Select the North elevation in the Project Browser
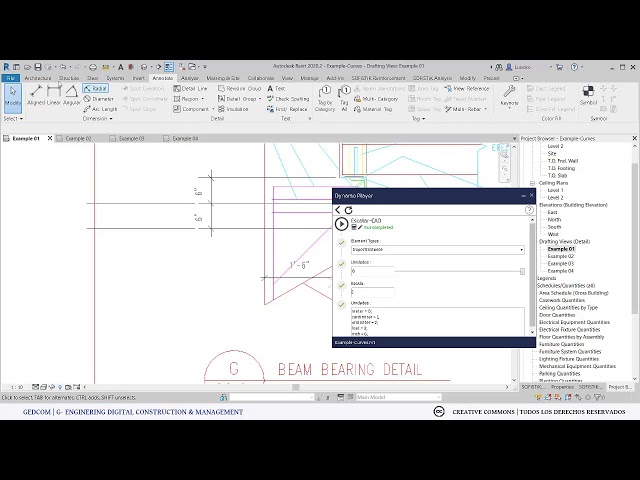This screenshot has width=640, height=480. (554, 220)
